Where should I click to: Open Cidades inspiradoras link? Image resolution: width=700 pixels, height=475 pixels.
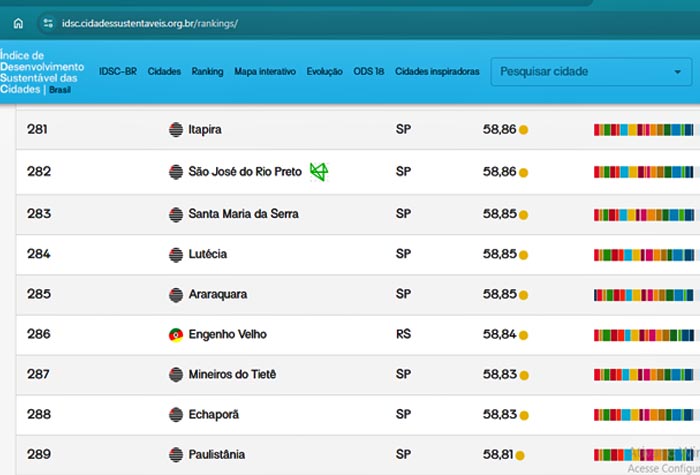click(x=437, y=72)
